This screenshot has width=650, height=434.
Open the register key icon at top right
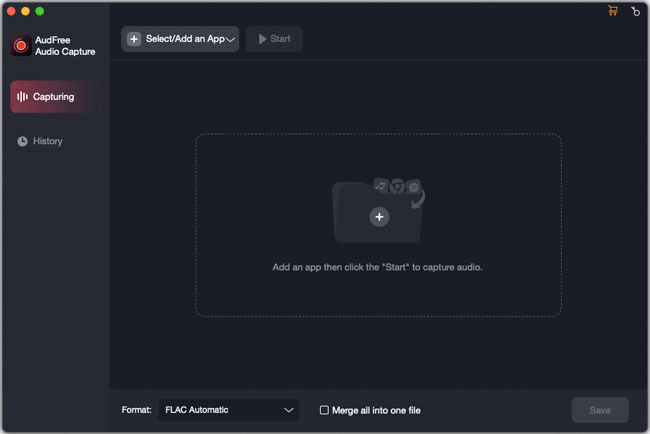tap(635, 11)
